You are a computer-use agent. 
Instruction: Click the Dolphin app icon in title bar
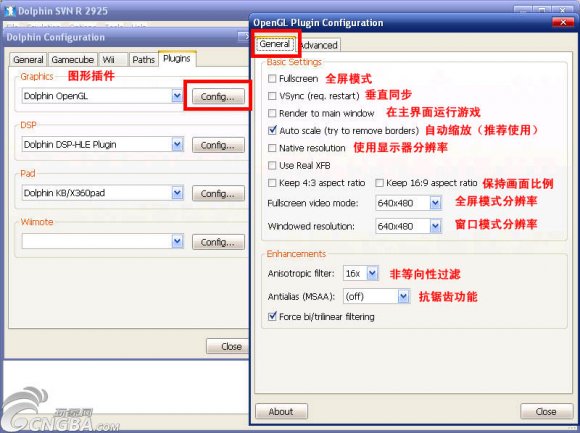click(10, 11)
